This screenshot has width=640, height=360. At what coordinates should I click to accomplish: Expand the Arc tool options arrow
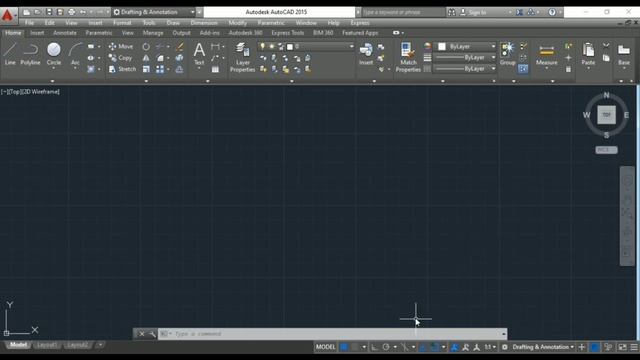75,69
